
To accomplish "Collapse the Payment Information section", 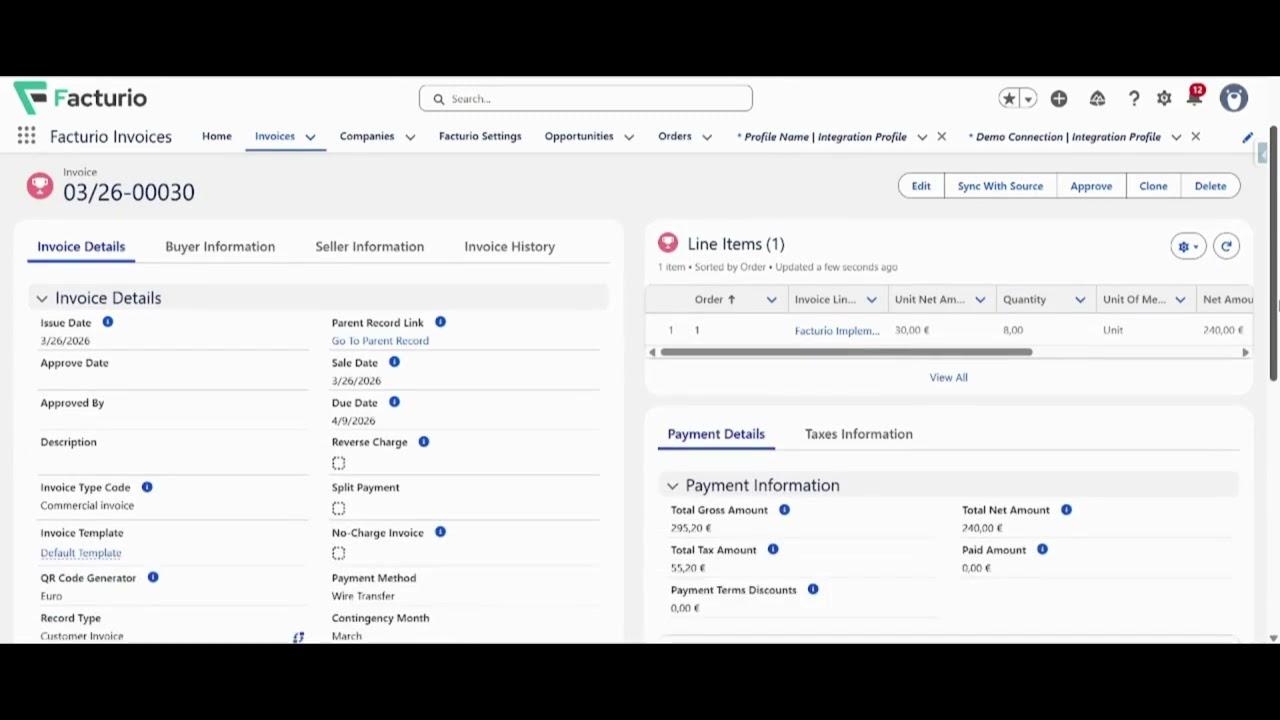I will (672, 486).
